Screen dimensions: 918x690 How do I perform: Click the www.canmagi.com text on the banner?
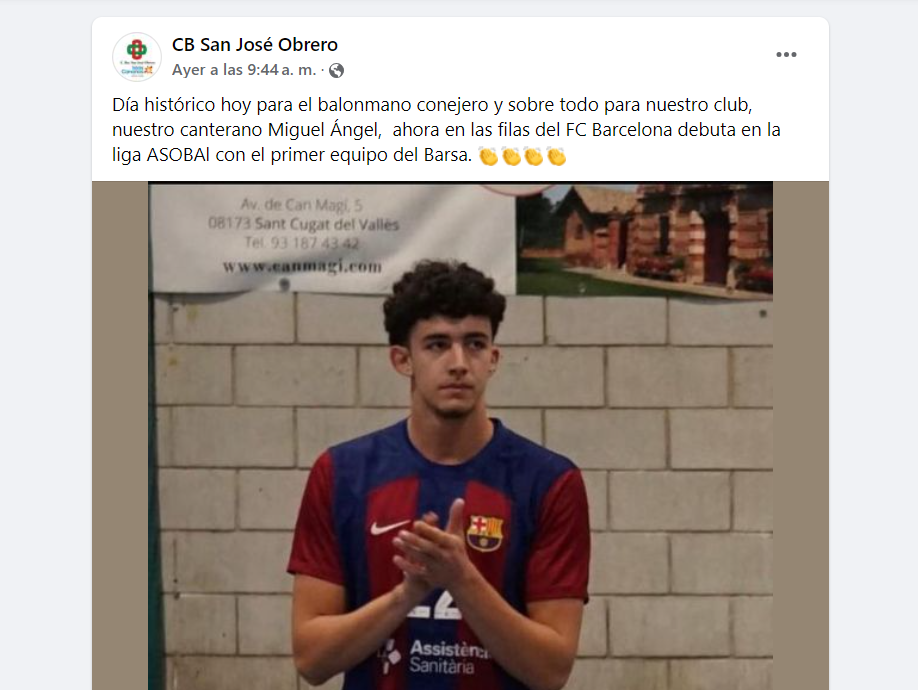click(x=302, y=266)
